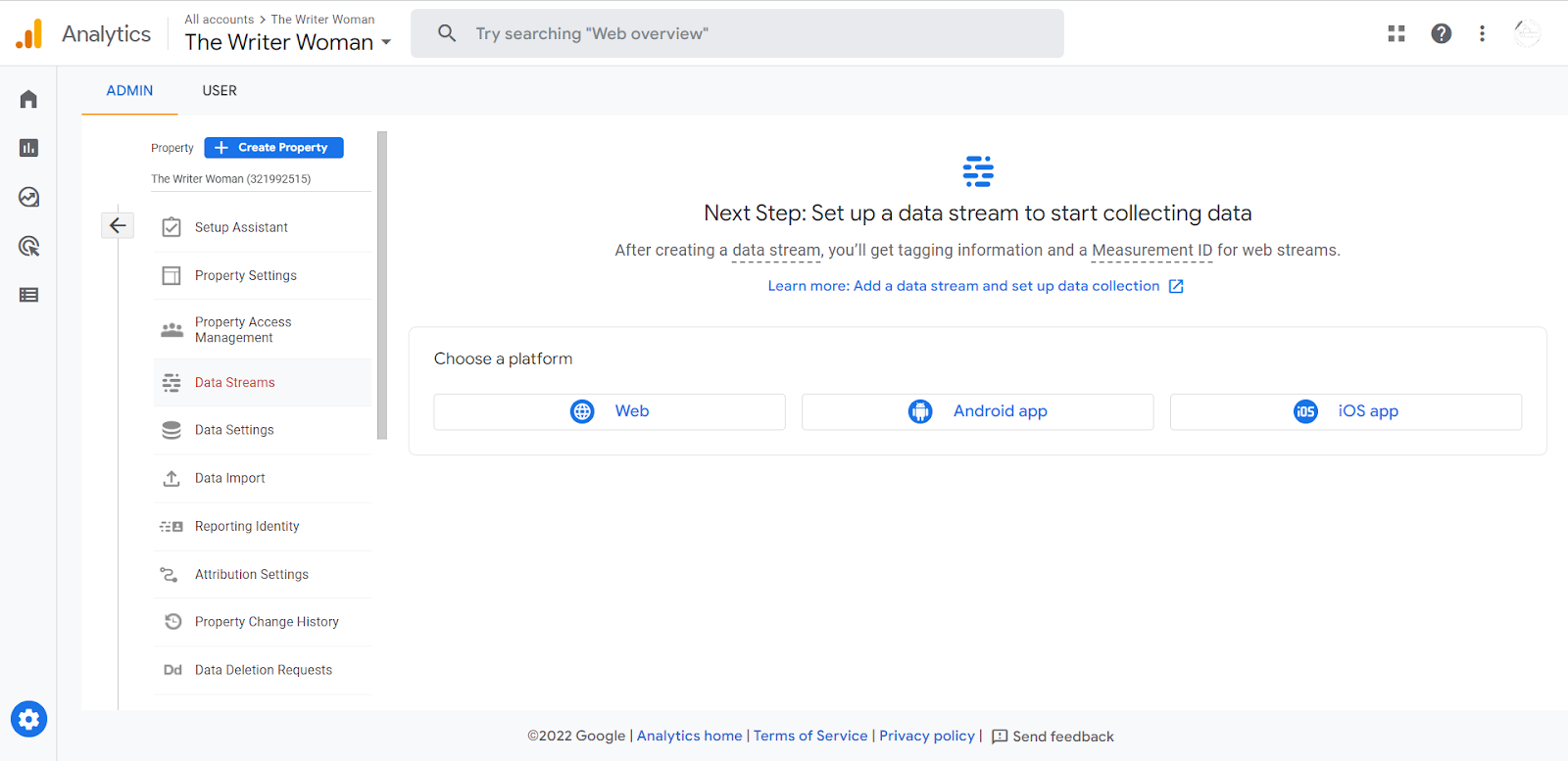1568x761 pixels.
Task: Open Data Import menu item
Action: 263,478
